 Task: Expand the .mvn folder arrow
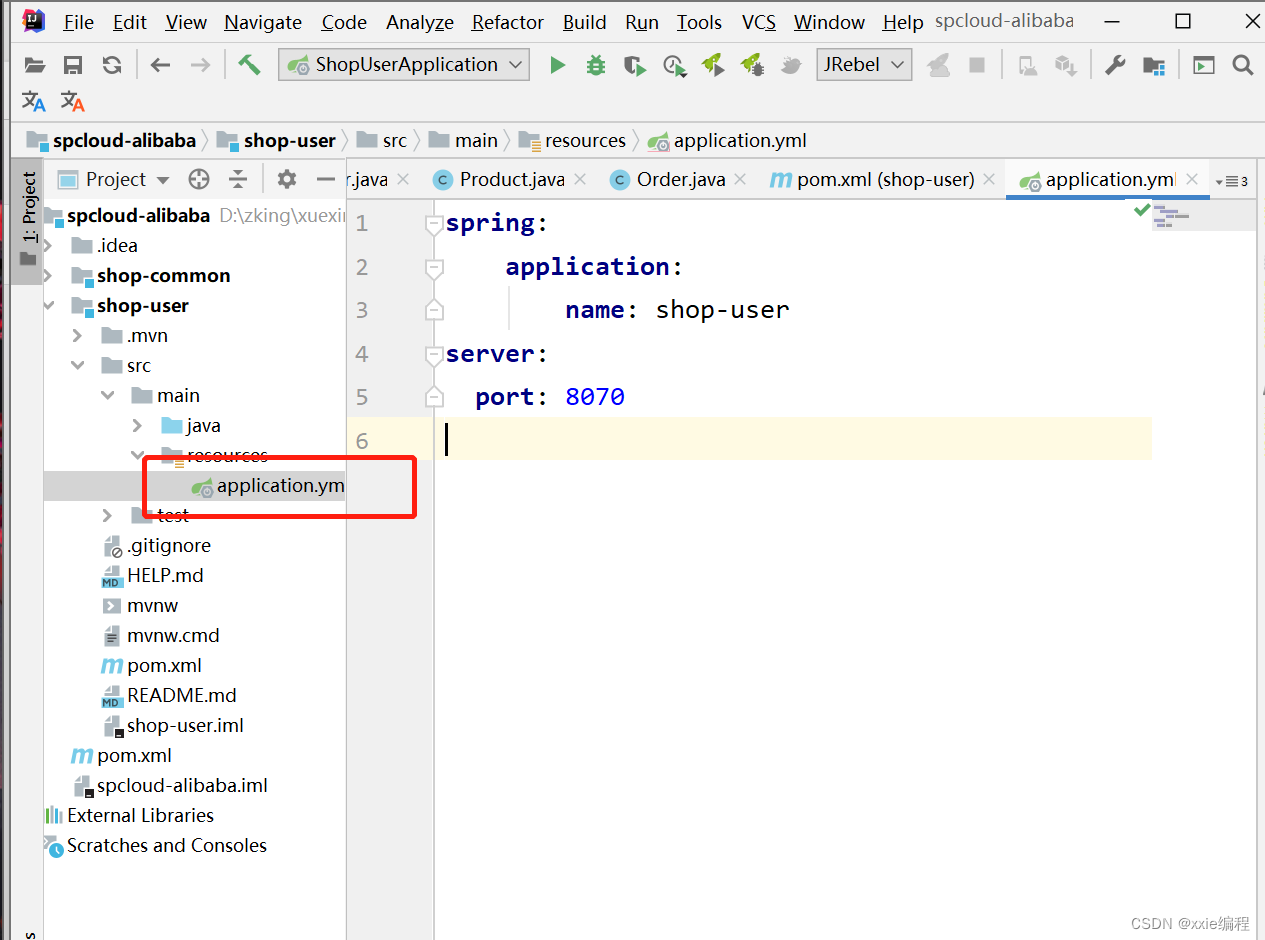coord(78,335)
